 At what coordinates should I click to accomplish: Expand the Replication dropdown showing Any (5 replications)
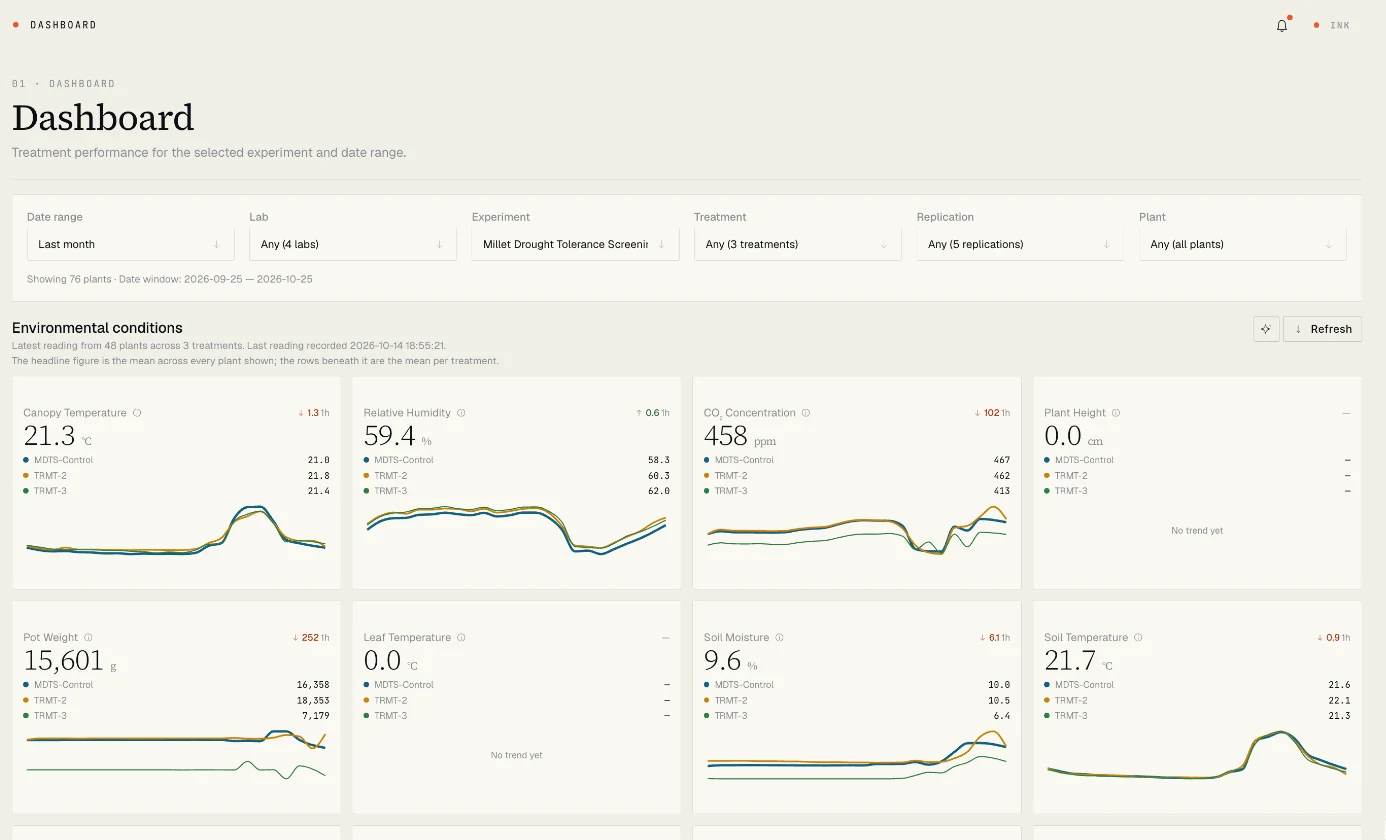1020,244
